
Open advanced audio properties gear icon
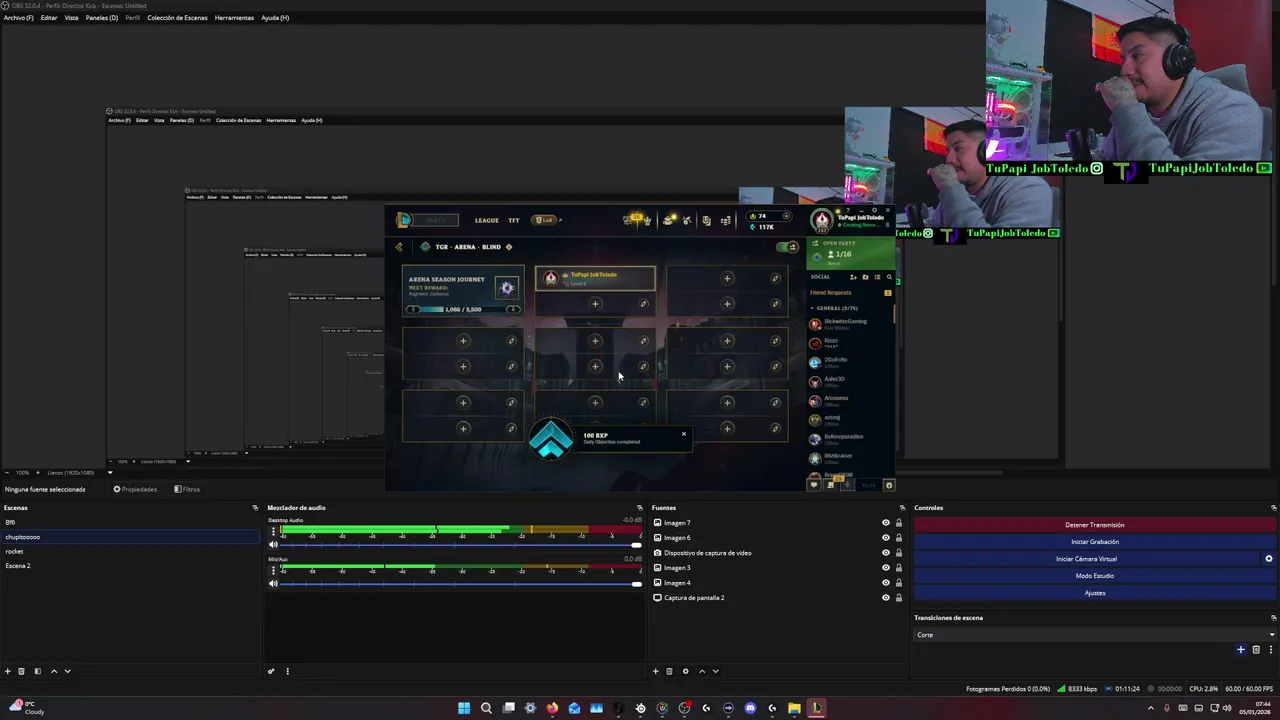[271, 671]
